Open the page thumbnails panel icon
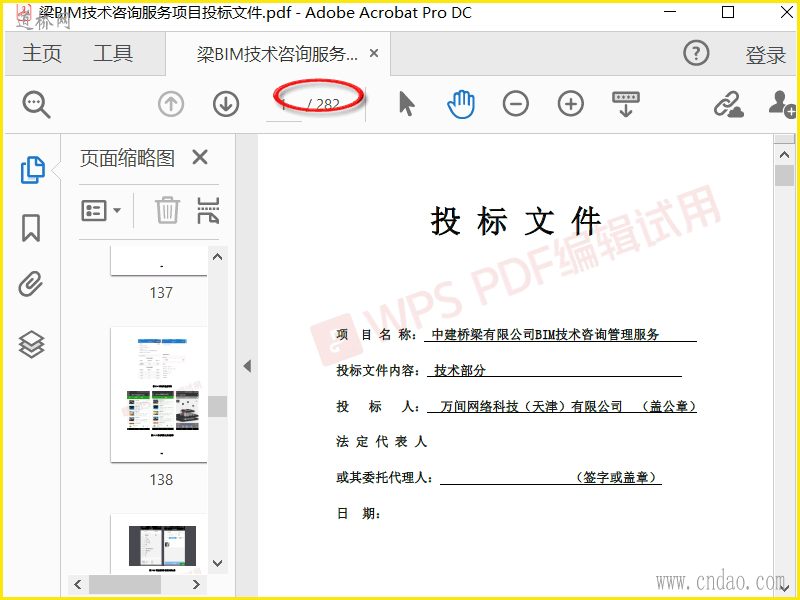 pyautogui.click(x=33, y=169)
